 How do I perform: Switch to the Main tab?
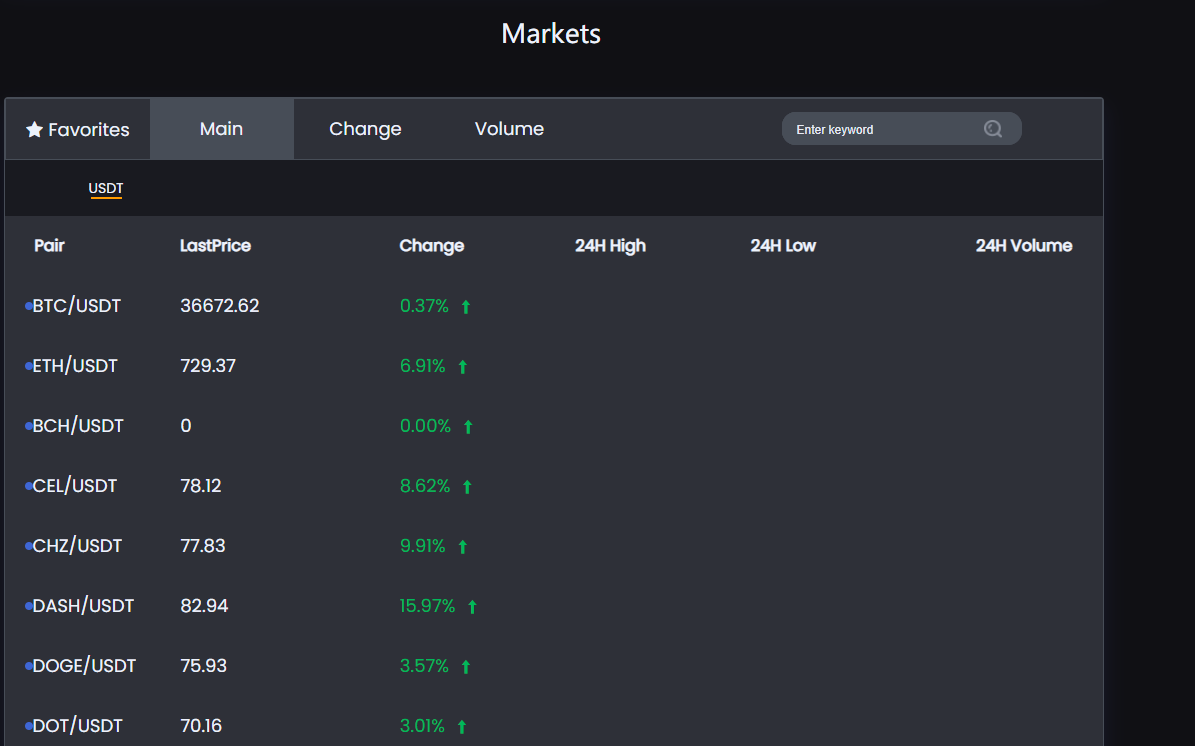221,129
